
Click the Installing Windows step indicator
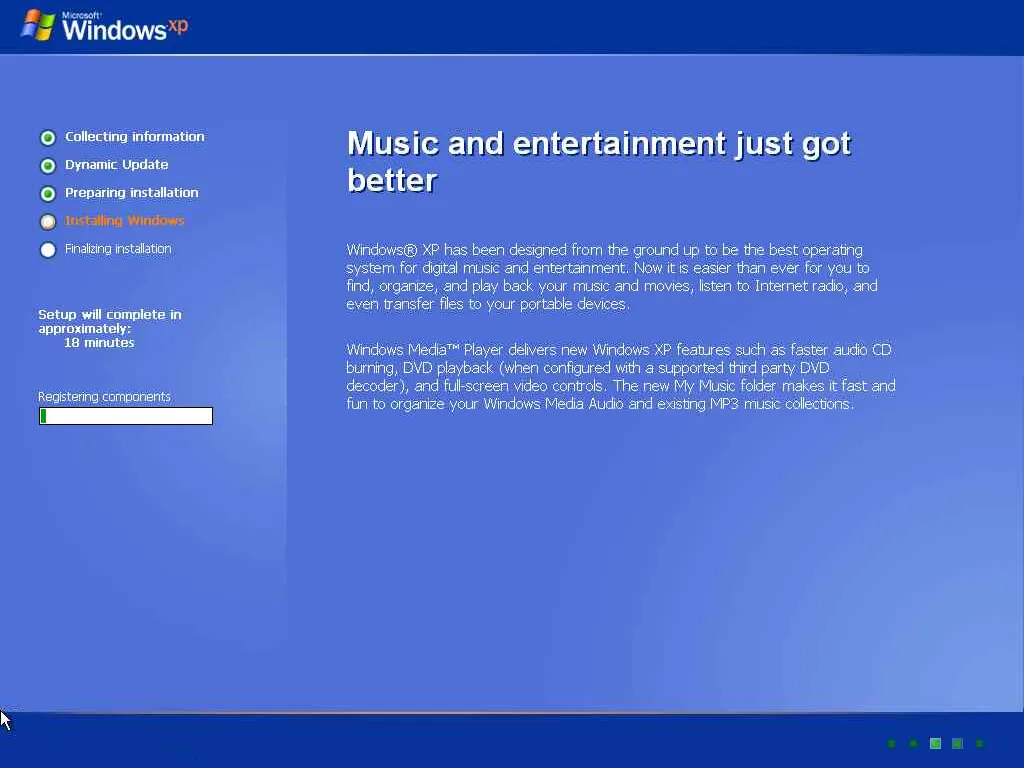coord(48,222)
